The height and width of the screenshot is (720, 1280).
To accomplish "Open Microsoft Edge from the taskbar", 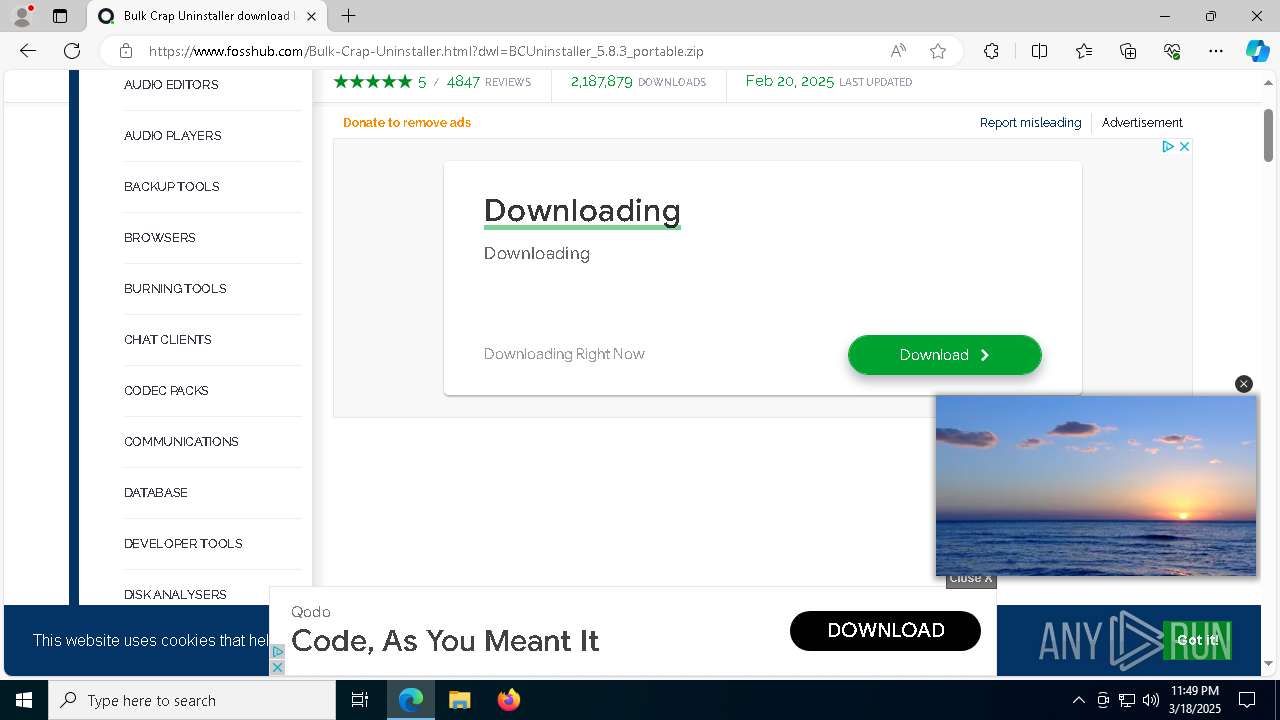I will tap(411, 700).
